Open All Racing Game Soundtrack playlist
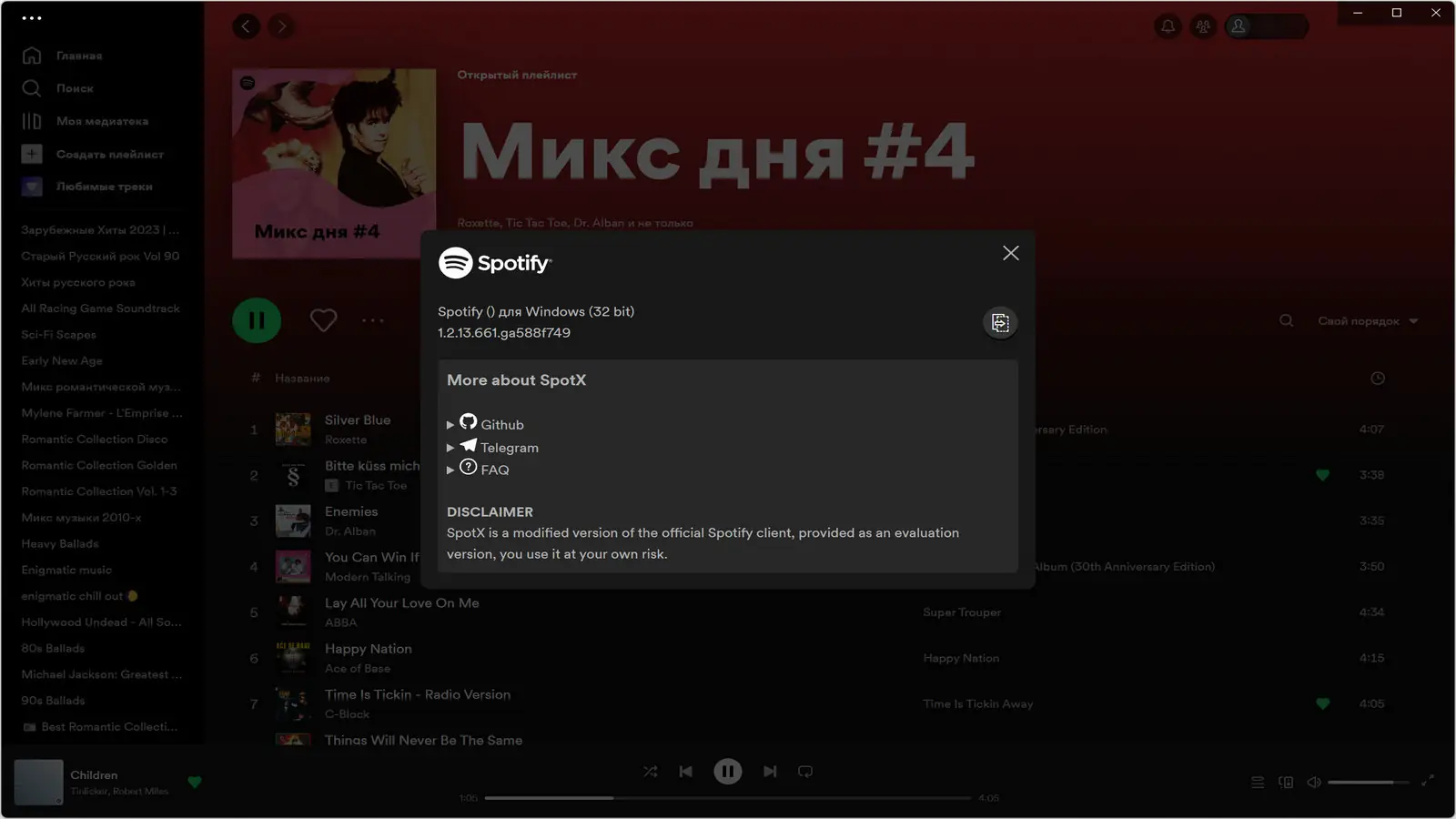This screenshot has width=1456, height=819. pos(100,308)
